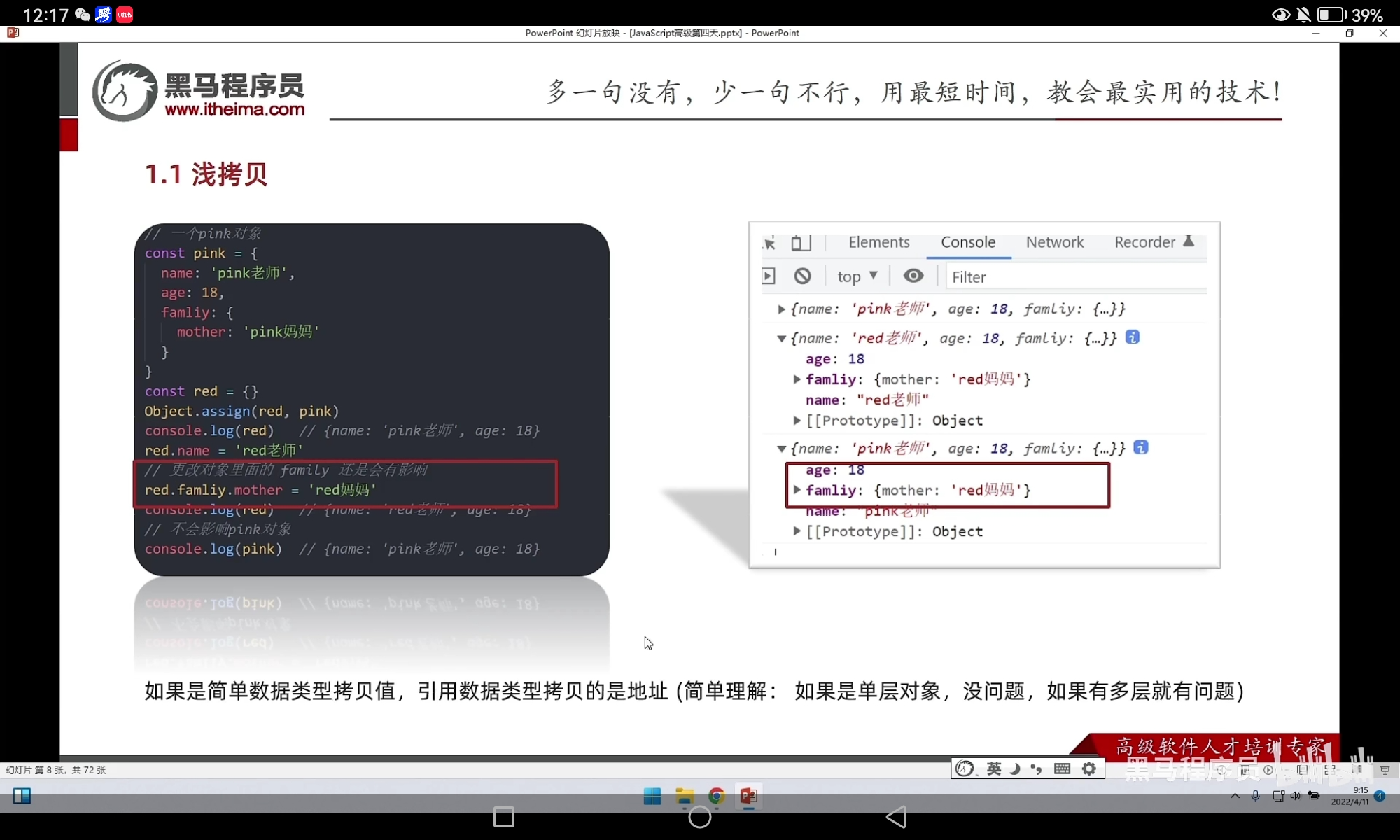Open PowerPoint from the taskbar
Image resolution: width=1400 pixels, height=840 pixels.
[748, 796]
